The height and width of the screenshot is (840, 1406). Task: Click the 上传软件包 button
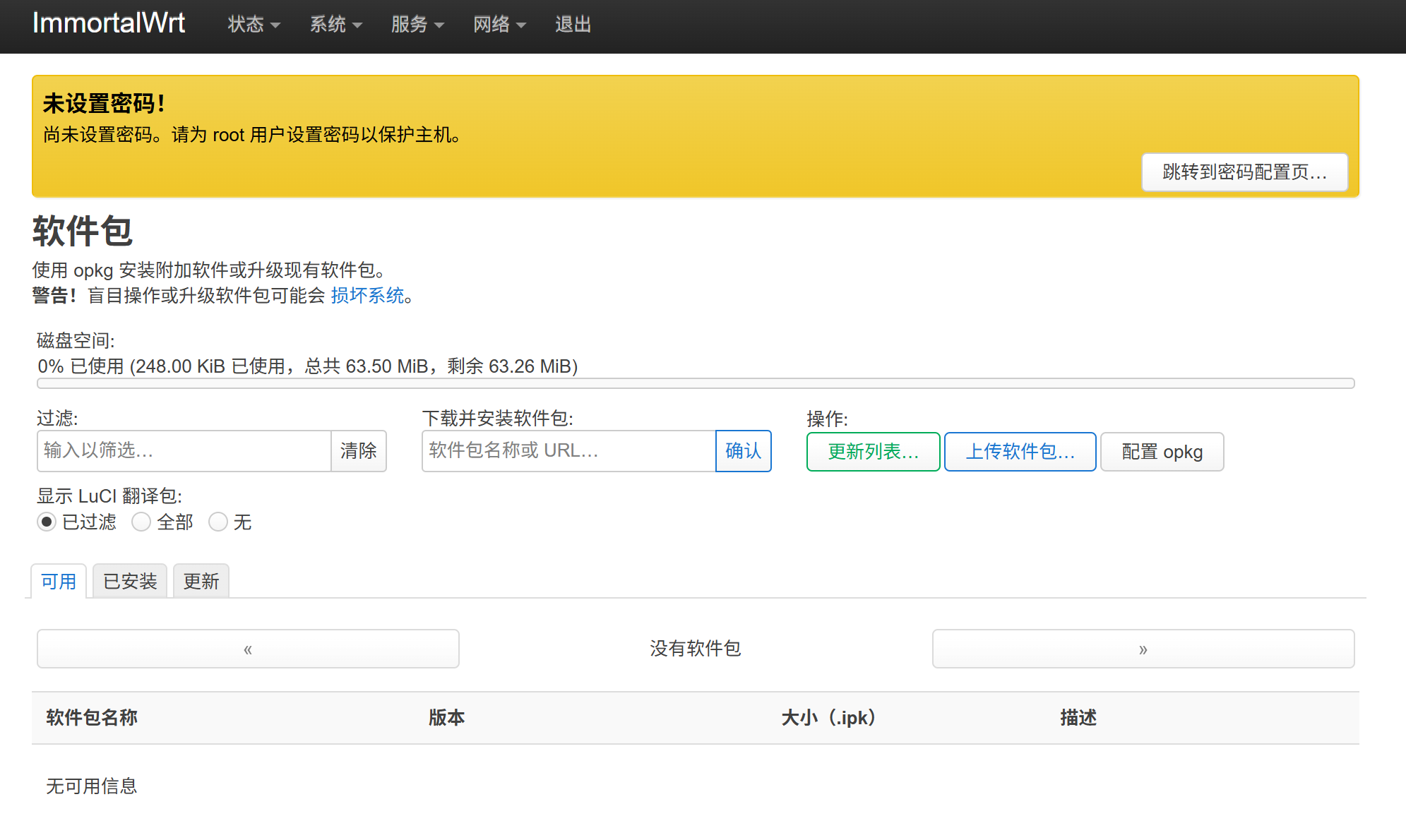coord(1020,452)
